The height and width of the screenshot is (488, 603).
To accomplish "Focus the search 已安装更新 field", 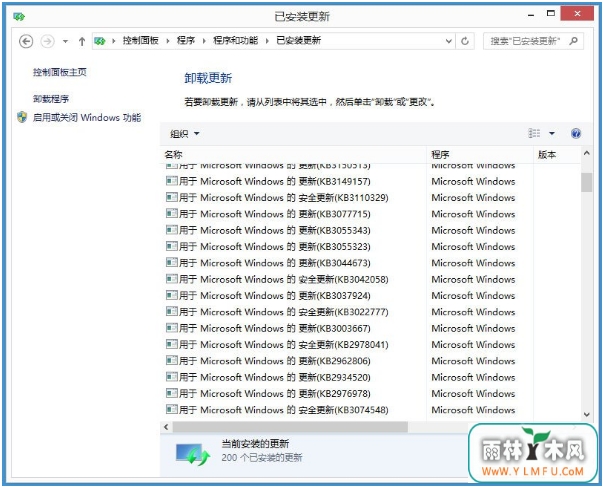I will [533, 41].
